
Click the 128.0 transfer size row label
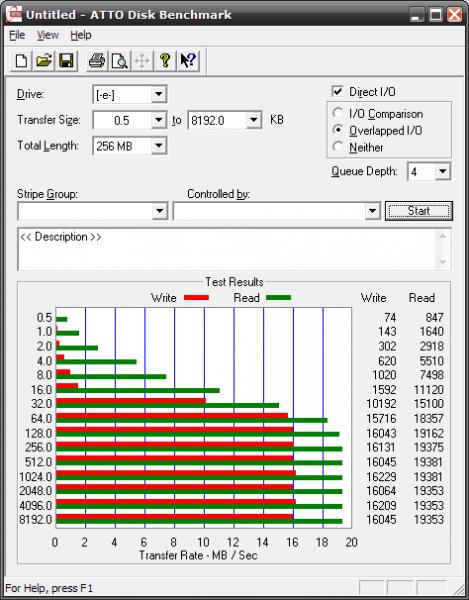click(x=38, y=434)
